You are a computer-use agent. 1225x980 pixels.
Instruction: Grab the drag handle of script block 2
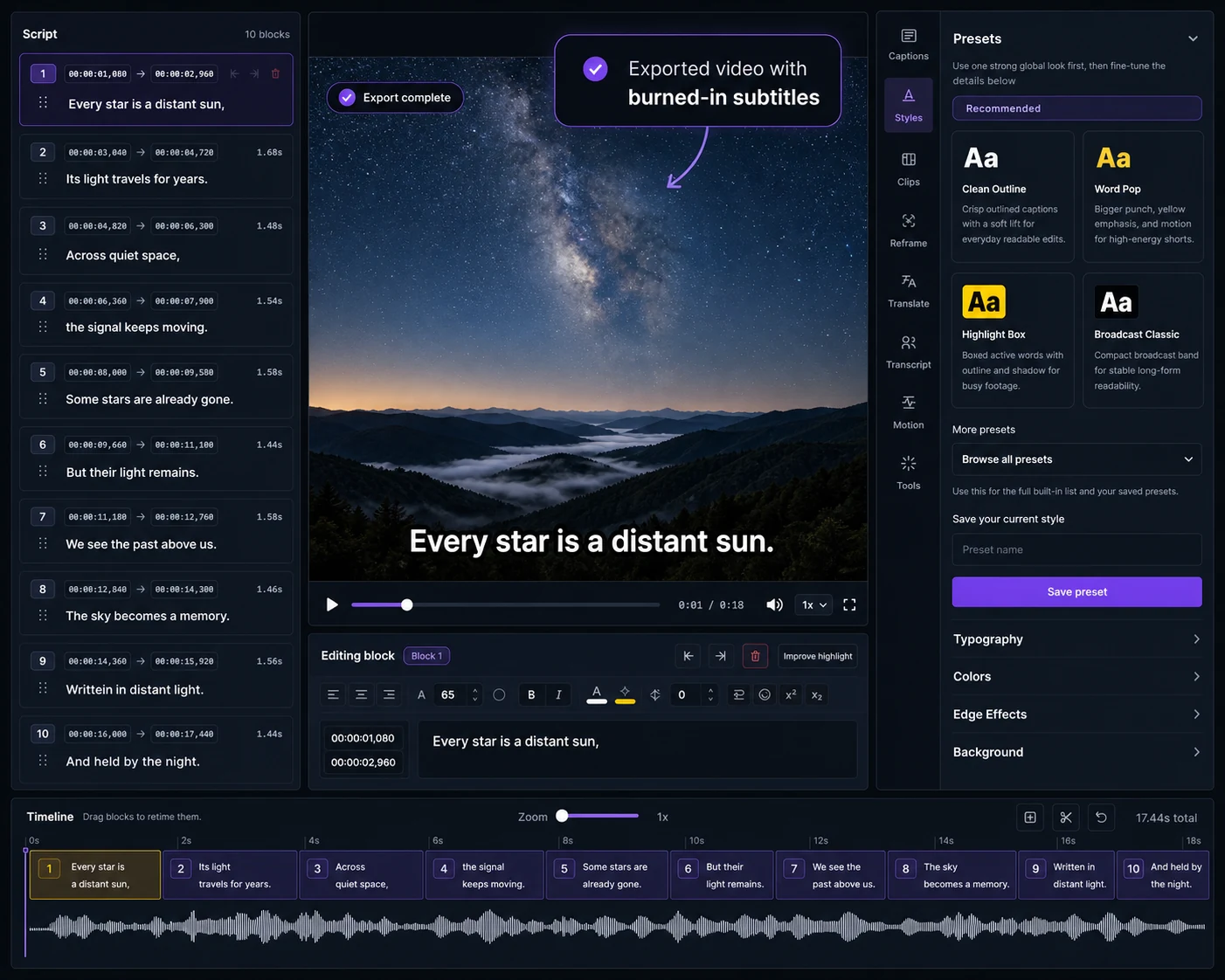[43, 178]
